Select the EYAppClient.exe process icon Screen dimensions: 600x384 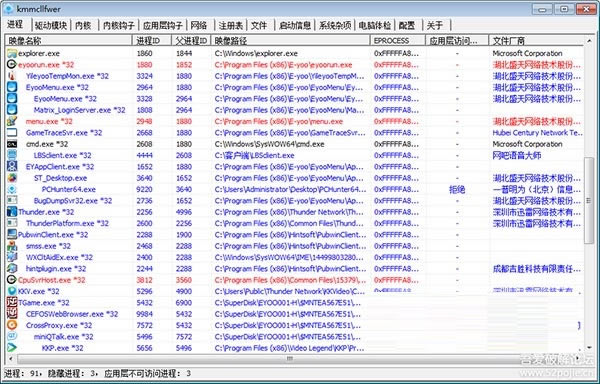click(x=12, y=166)
